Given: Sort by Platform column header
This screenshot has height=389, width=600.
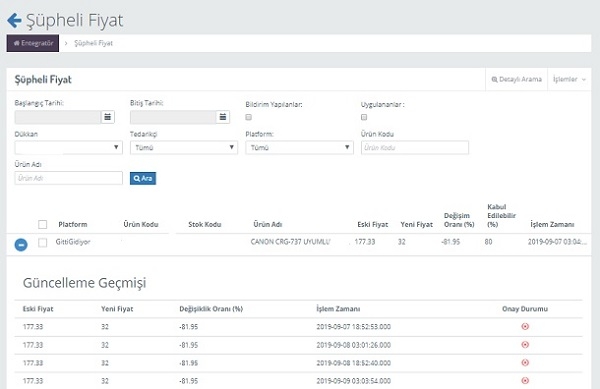Looking at the screenshot, I should (x=73, y=225).
